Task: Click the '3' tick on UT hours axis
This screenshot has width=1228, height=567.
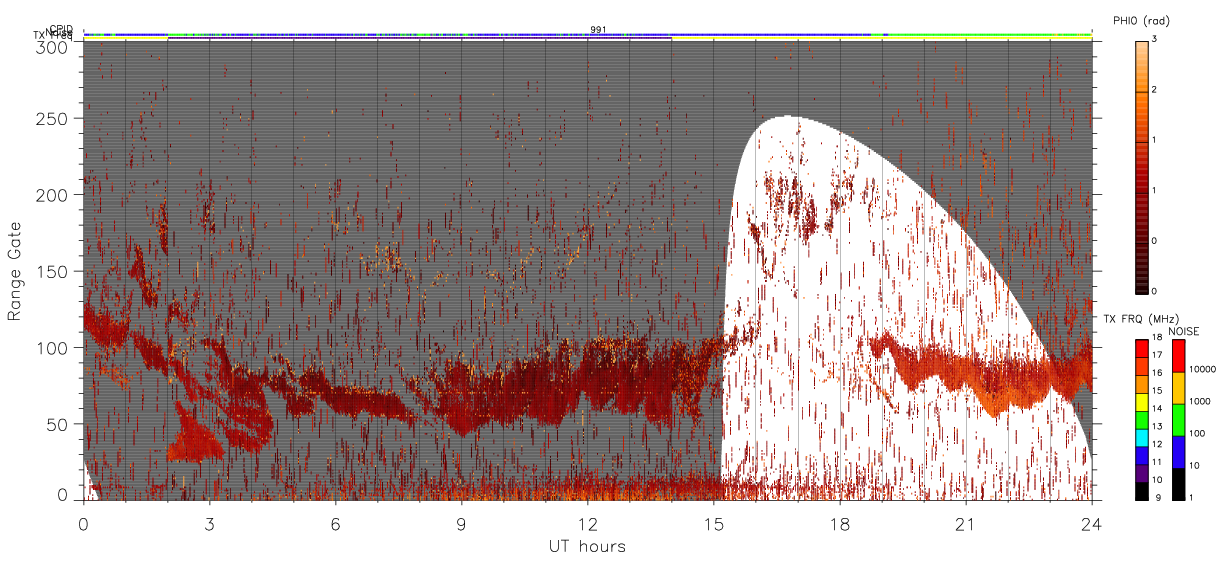Action: [x=209, y=523]
